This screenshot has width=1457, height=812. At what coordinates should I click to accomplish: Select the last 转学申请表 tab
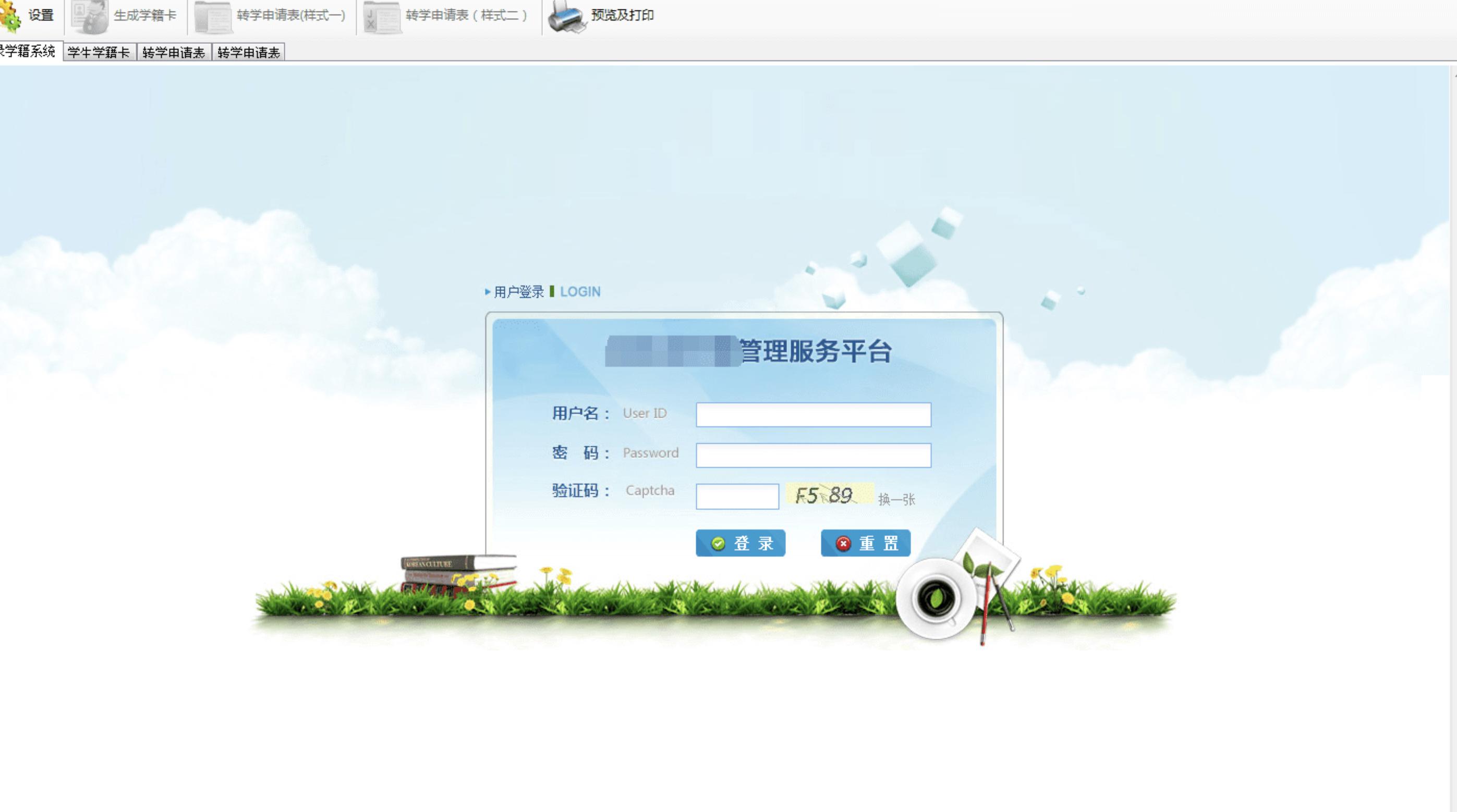[248, 53]
